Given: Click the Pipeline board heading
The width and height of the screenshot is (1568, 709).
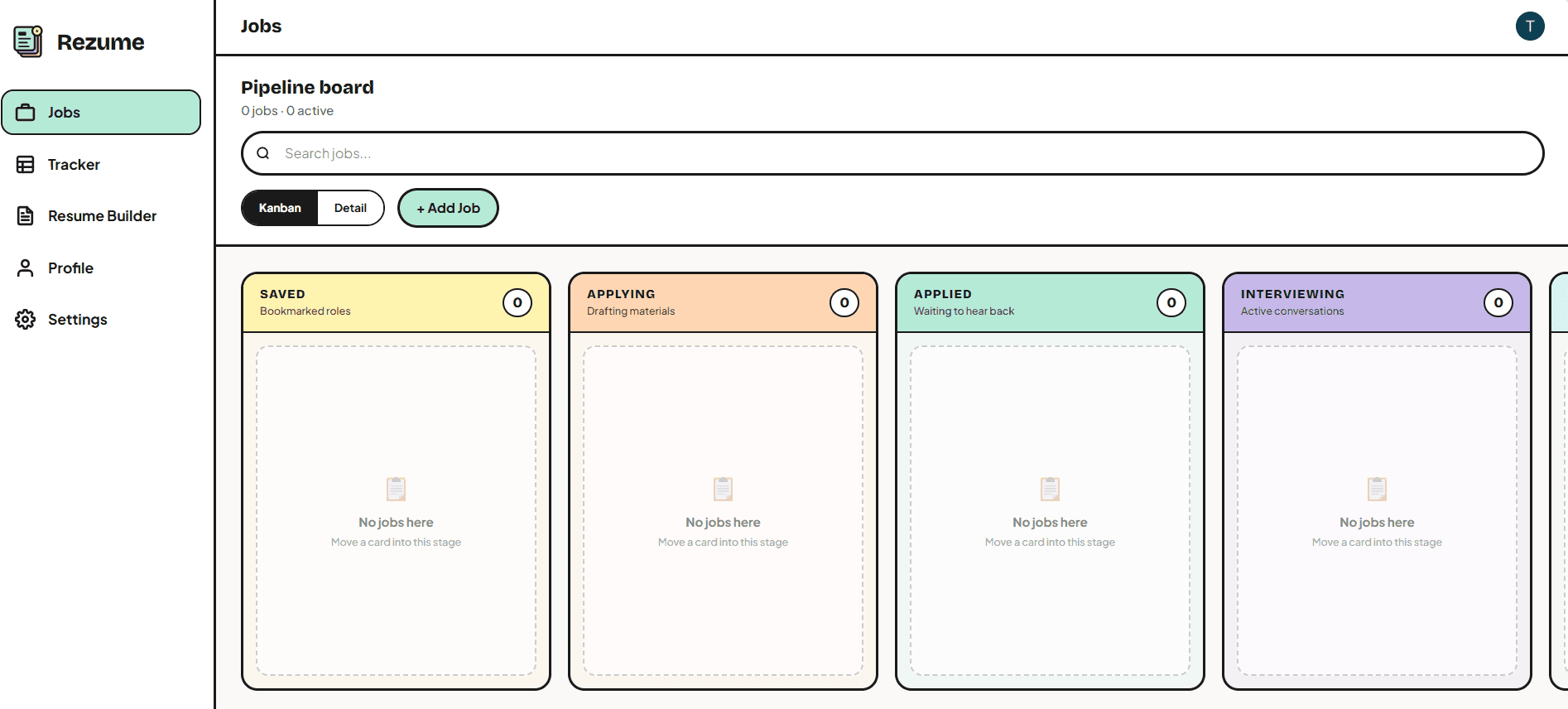Looking at the screenshot, I should point(307,87).
